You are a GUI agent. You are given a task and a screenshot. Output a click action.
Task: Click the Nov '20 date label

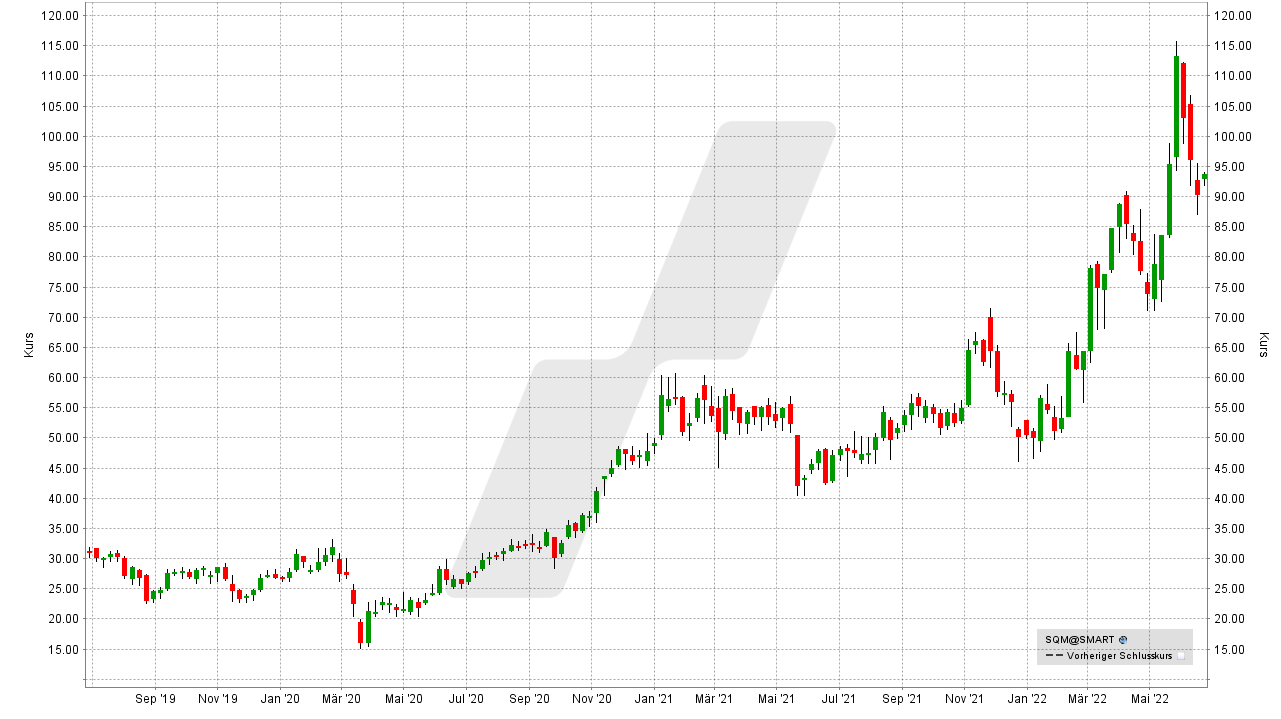tap(590, 699)
